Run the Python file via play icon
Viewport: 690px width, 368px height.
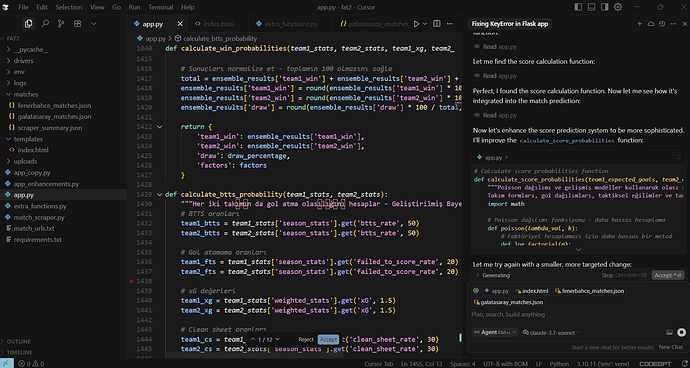tap(416, 24)
